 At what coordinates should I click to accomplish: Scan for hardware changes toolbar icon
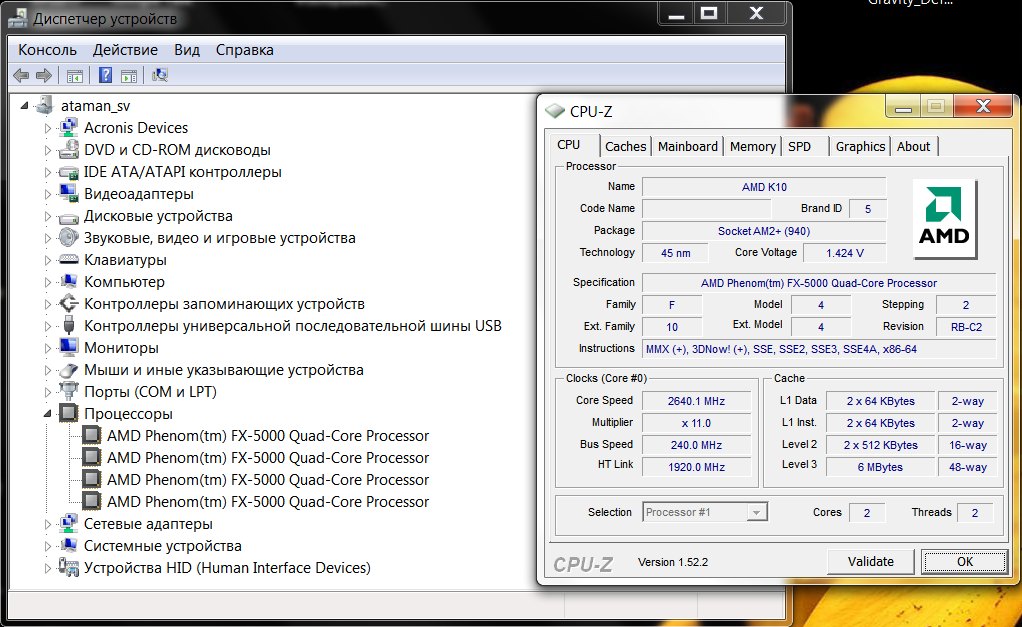click(x=160, y=76)
